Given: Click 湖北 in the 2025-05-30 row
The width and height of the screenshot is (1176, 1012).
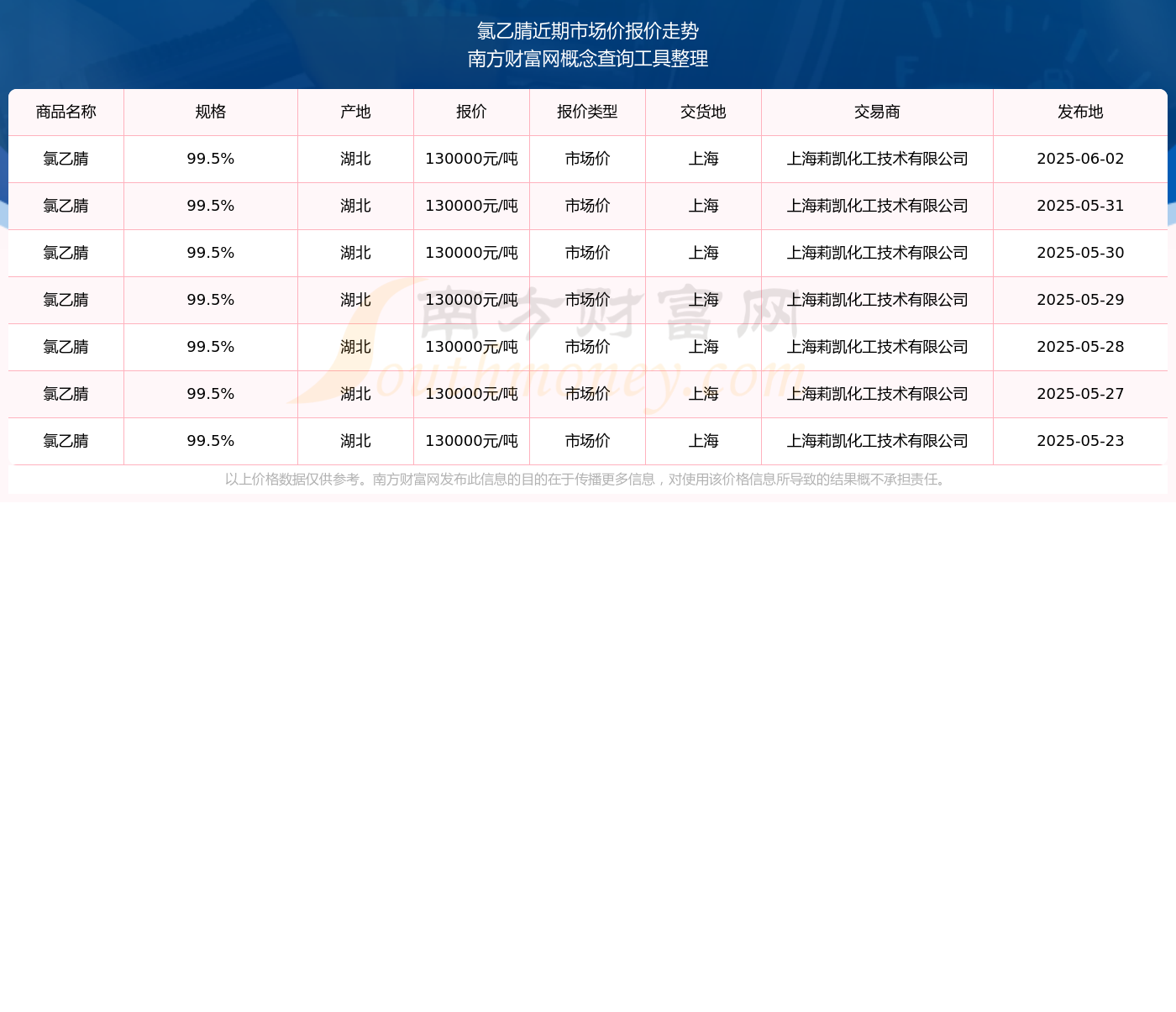Looking at the screenshot, I should pos(355,253).
